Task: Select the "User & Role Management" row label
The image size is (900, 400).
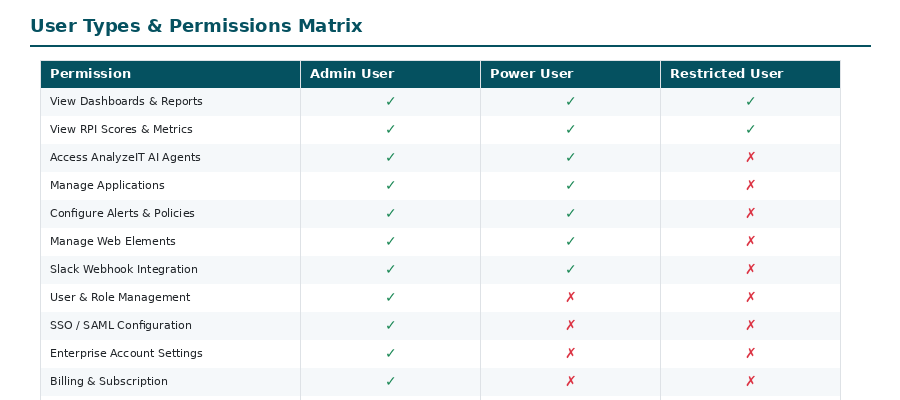Action: pyautogui.click(x=120, y=297)
